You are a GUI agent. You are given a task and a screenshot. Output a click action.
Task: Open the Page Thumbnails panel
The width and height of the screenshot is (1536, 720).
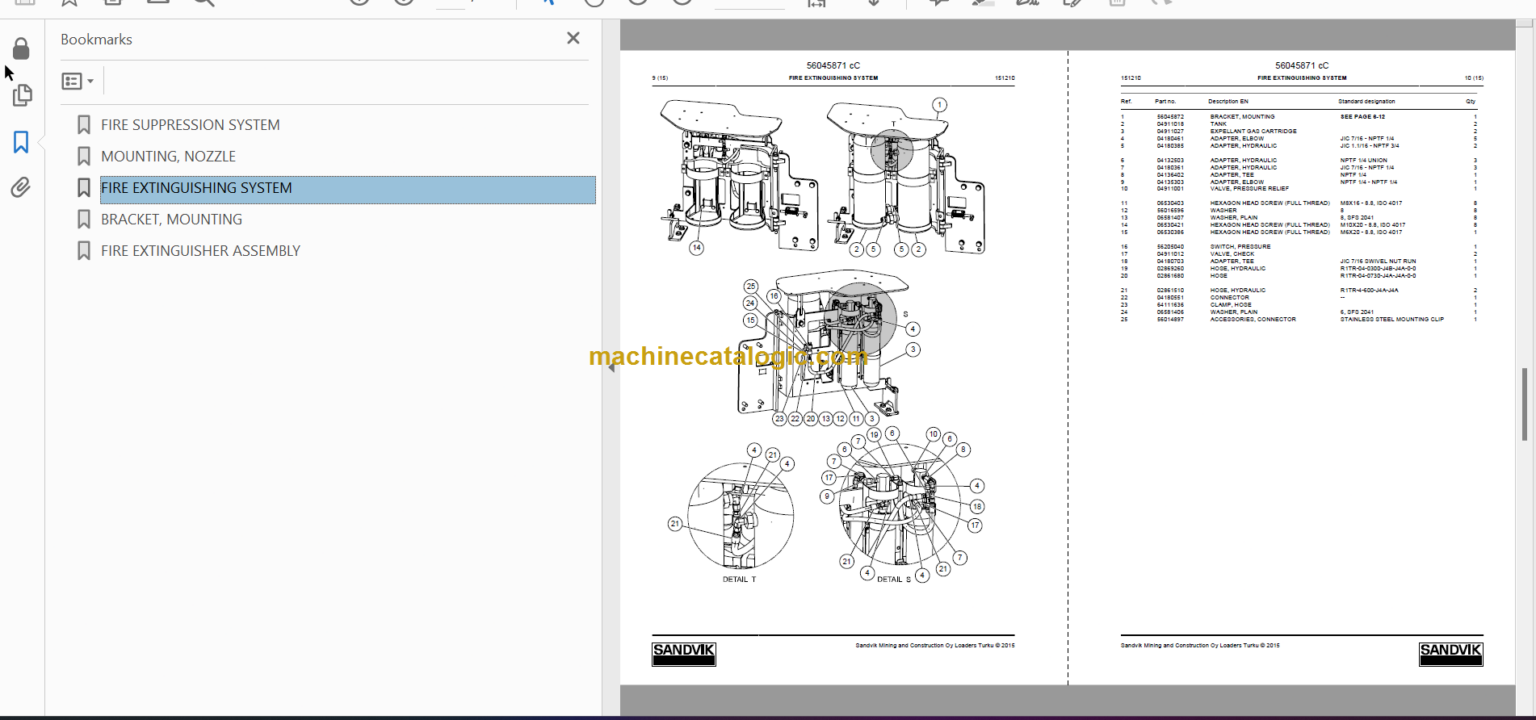coord(21,95)
